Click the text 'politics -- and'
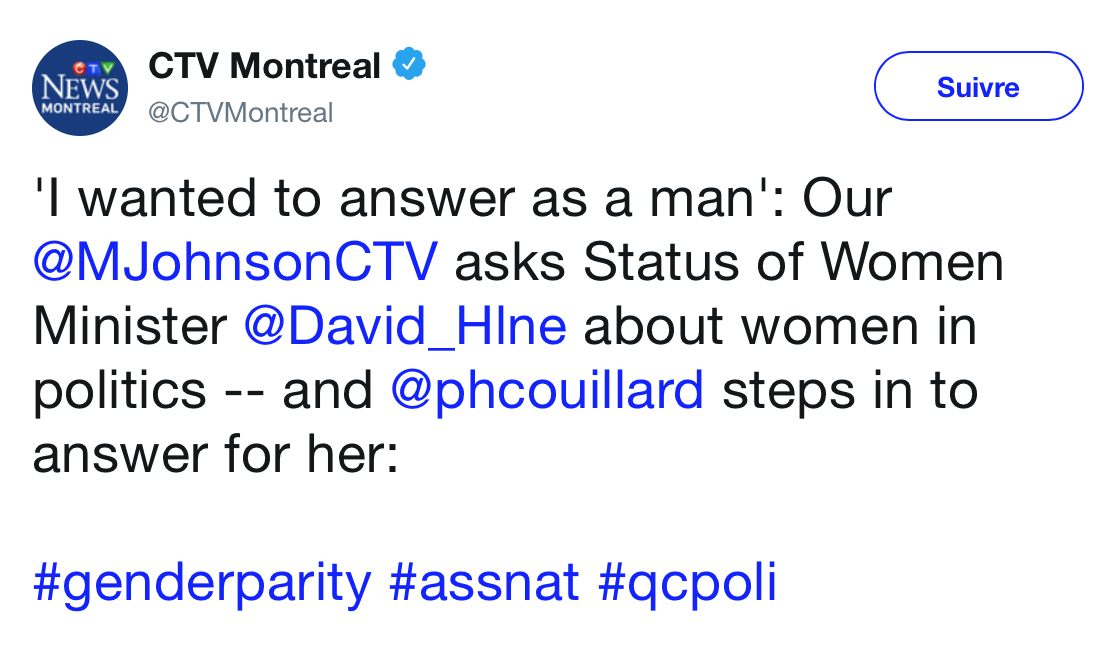Image resolution: width=1108 pixels, height=672 pixels. click(202, 391)
